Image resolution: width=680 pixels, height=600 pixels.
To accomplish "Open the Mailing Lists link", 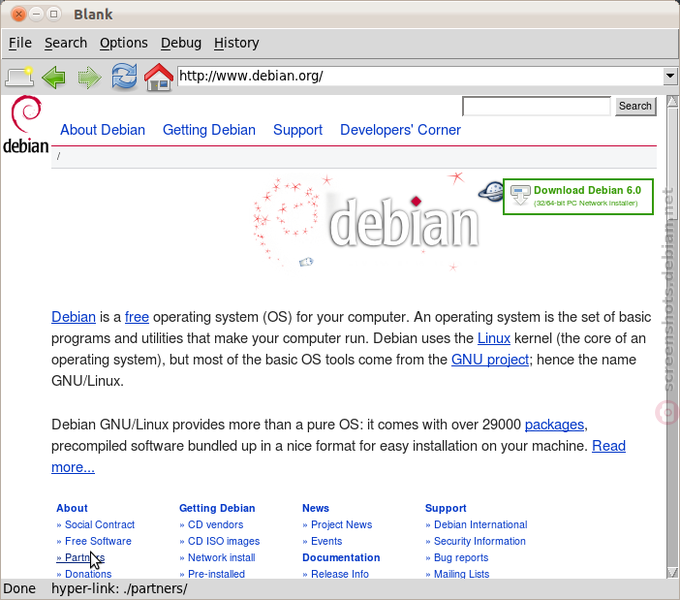I will (x=461, y=574).
